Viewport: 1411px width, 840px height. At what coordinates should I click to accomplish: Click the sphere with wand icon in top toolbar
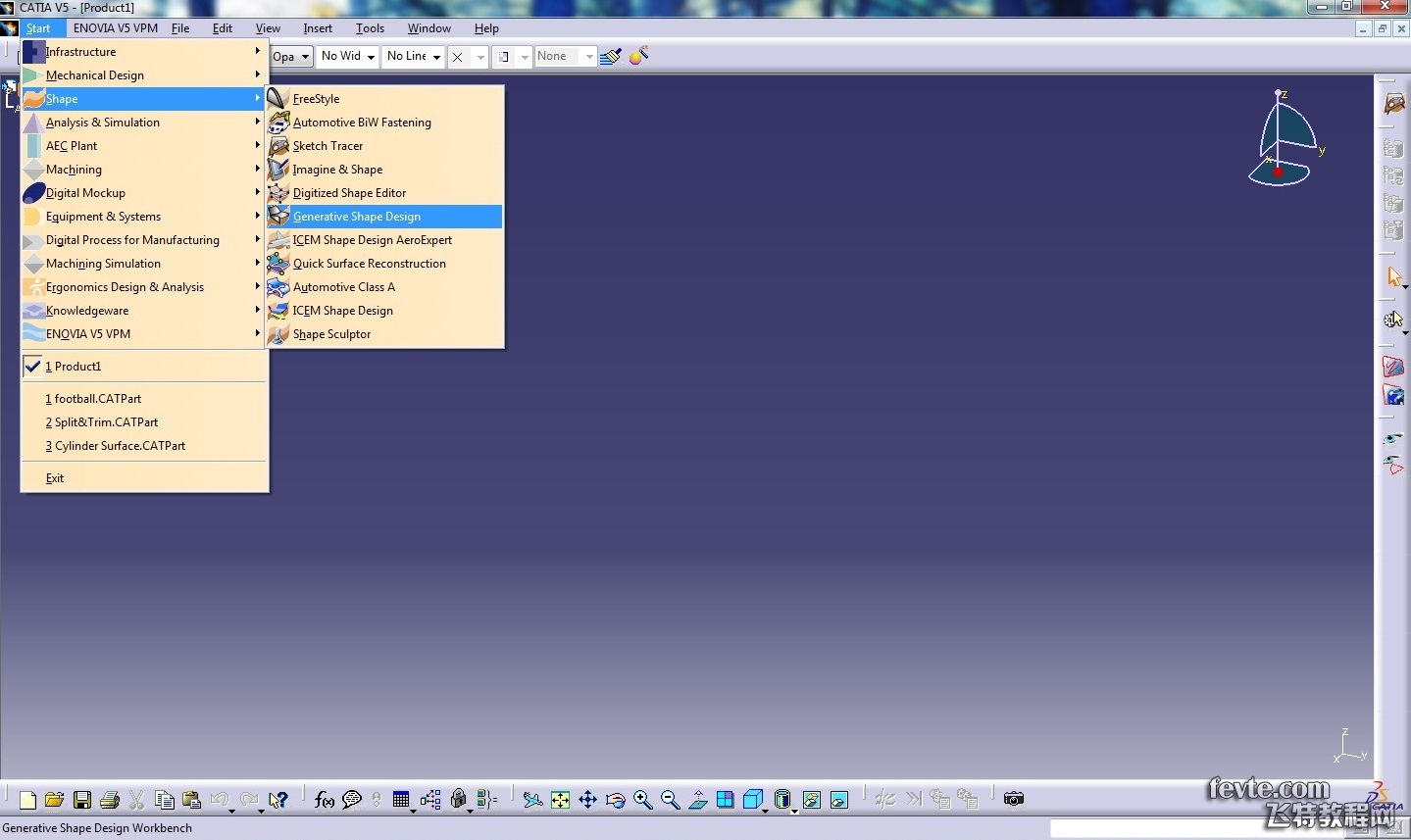point(639,56)
